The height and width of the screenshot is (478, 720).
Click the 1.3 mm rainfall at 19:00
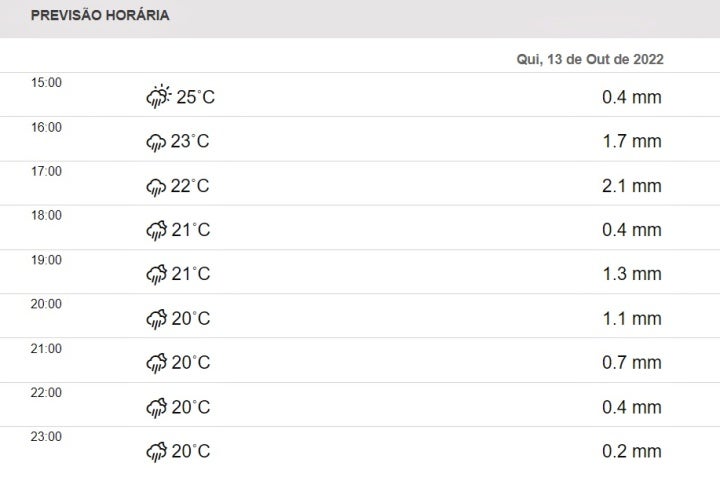pyautogui.click(x=631, y=274)
